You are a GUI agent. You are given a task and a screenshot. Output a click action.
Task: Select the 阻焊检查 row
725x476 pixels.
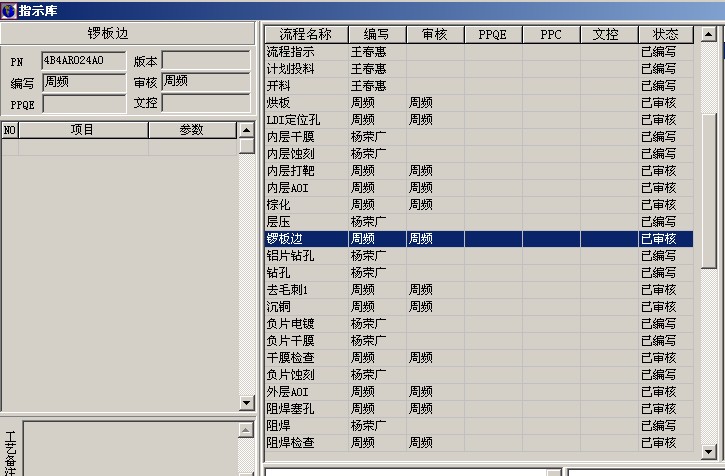[x=479, y=443]
